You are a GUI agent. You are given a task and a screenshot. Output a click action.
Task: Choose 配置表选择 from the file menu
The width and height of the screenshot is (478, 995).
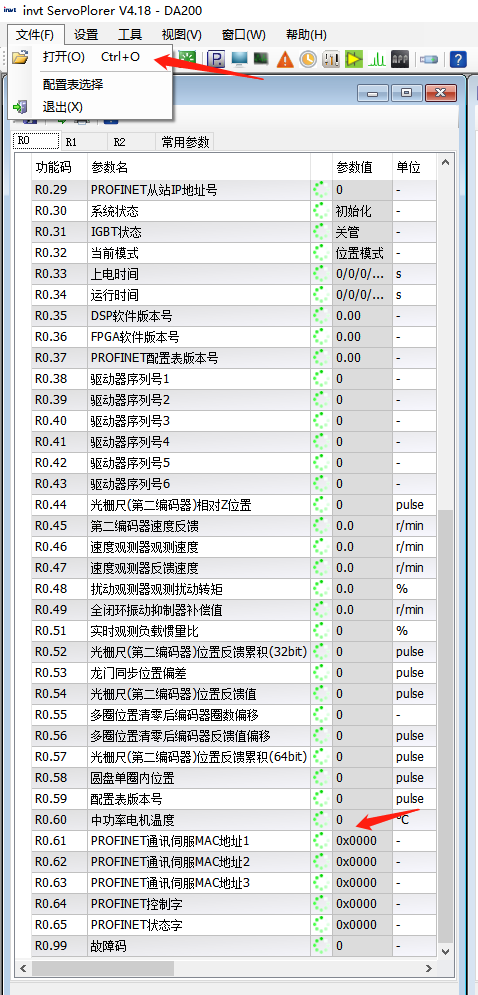coord(90,84)
